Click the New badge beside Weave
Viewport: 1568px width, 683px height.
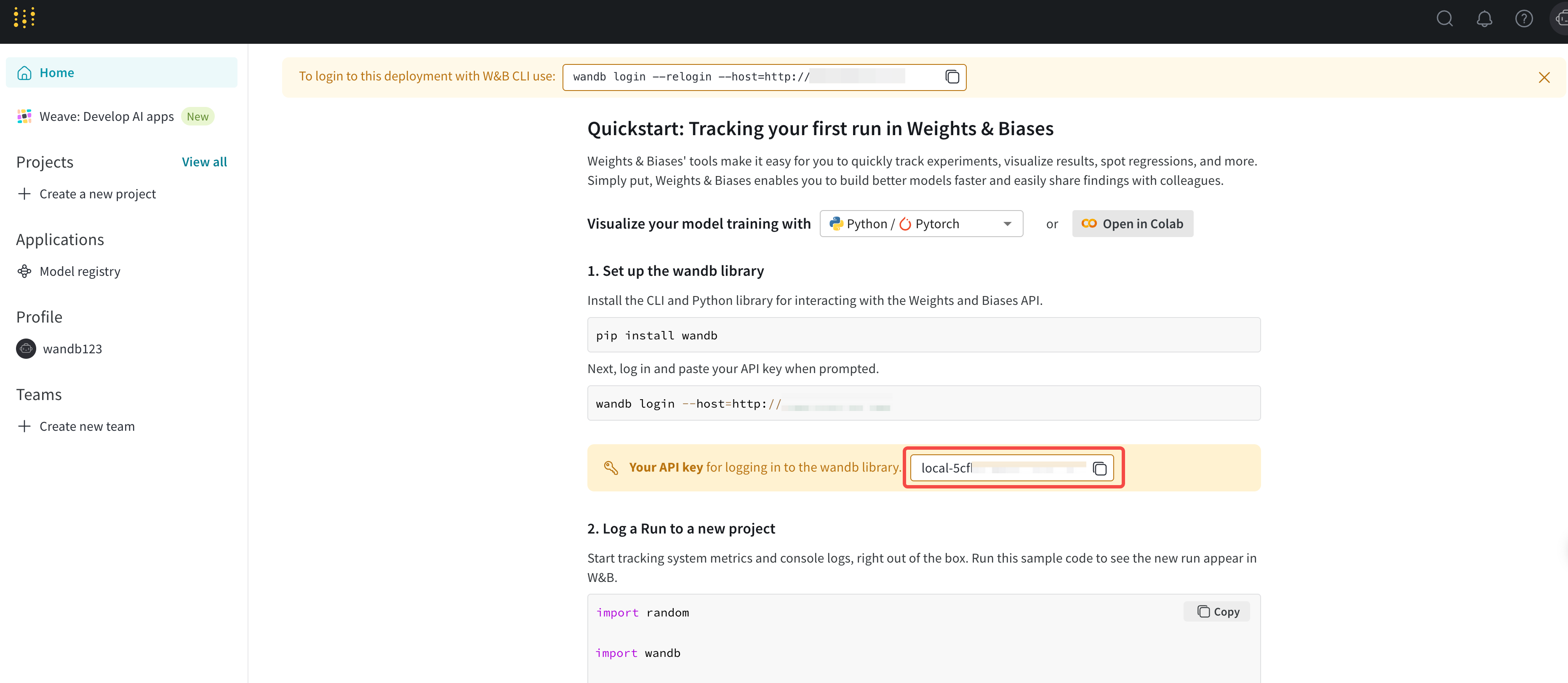pos(198,116)
